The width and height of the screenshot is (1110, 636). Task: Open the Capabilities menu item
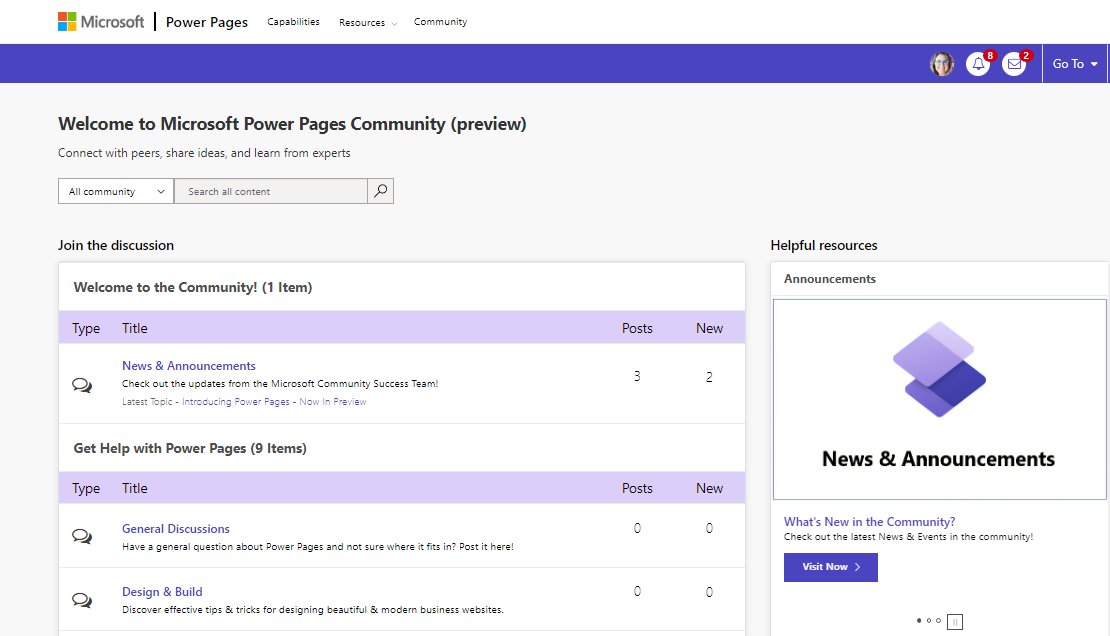(x=293, y=21)
